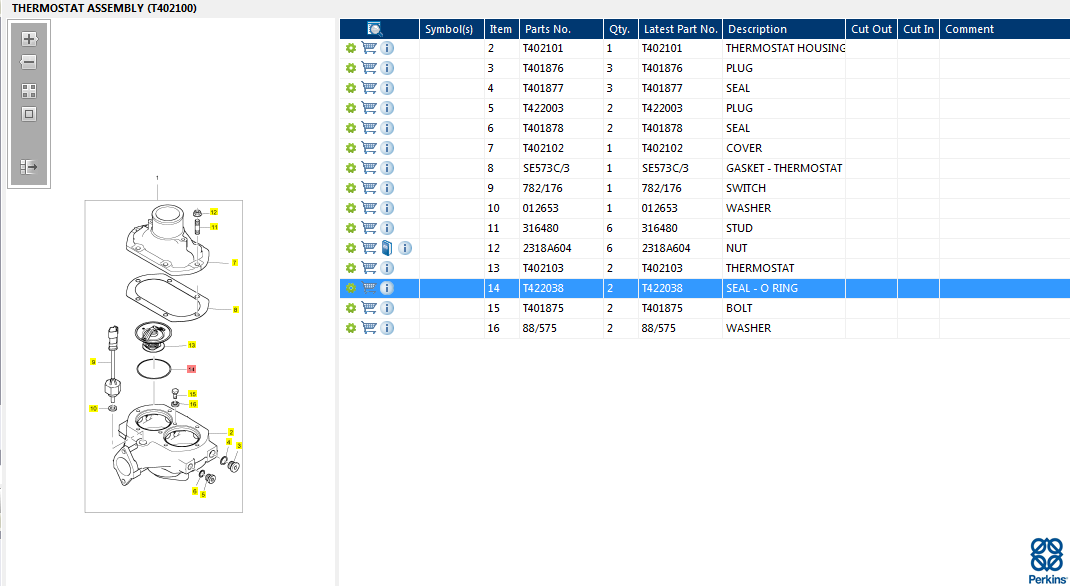Click the highlighted T422038 part number

[x=543, y=288]
